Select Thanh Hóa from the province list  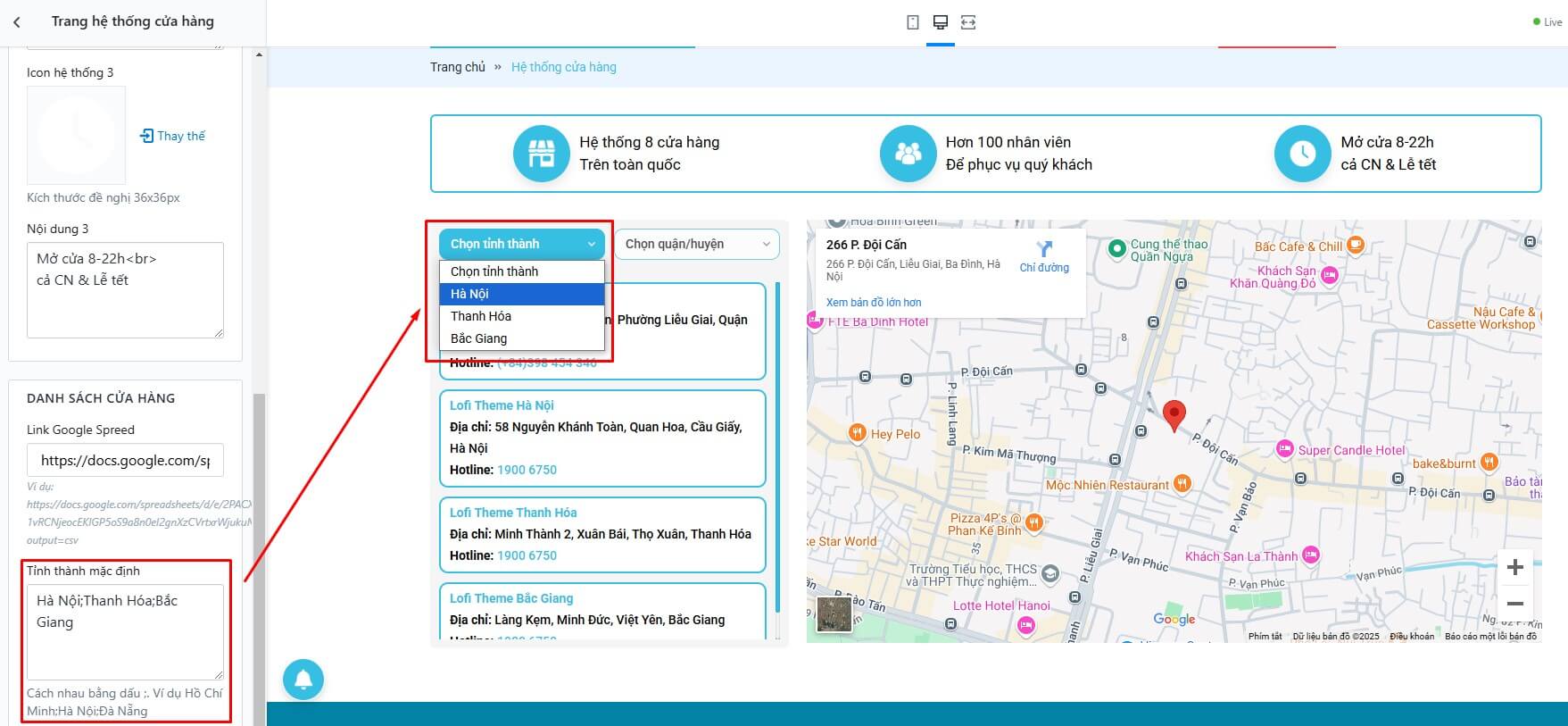tap(522, 316)
